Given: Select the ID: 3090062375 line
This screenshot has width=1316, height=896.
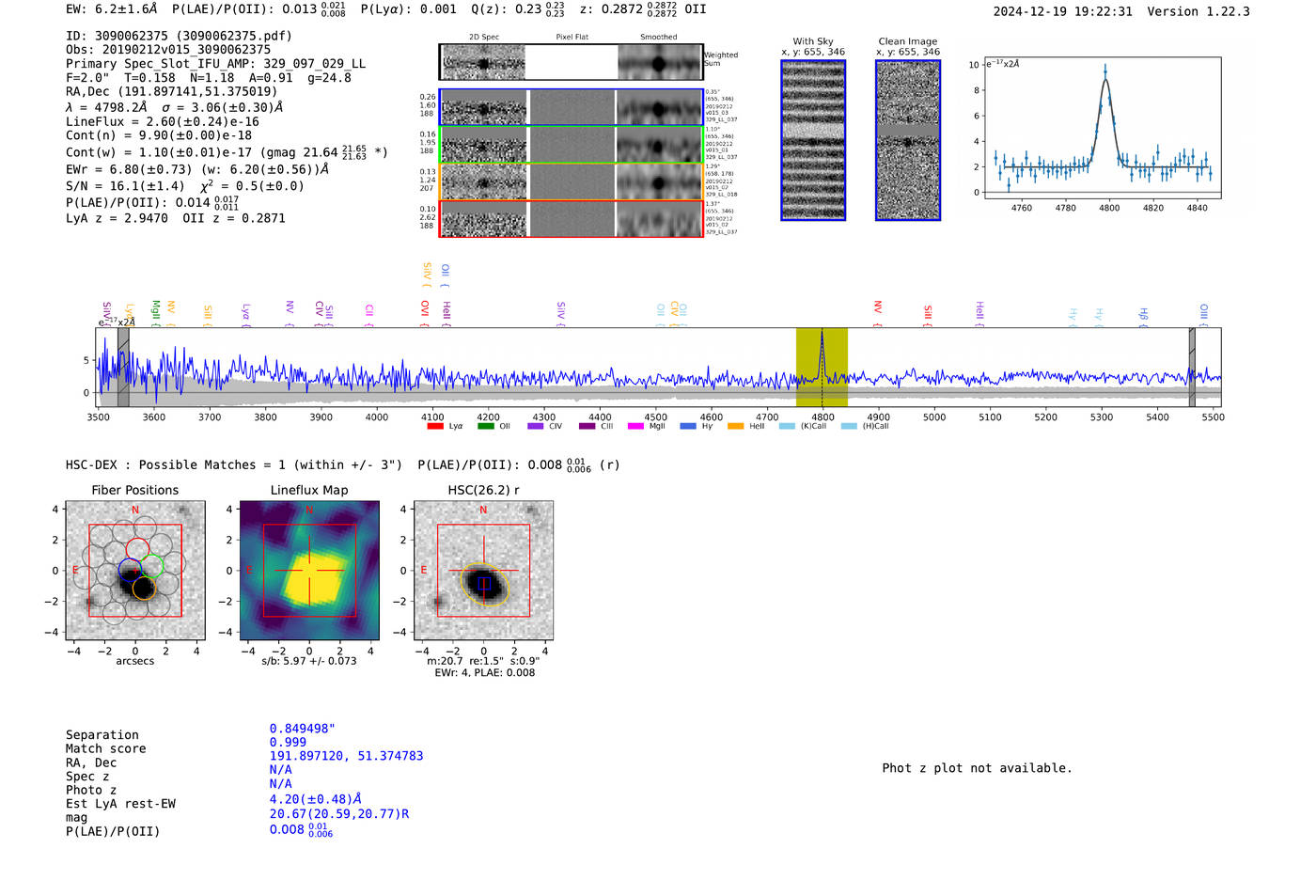Looking at the screenshot, I should coord(180,36).
